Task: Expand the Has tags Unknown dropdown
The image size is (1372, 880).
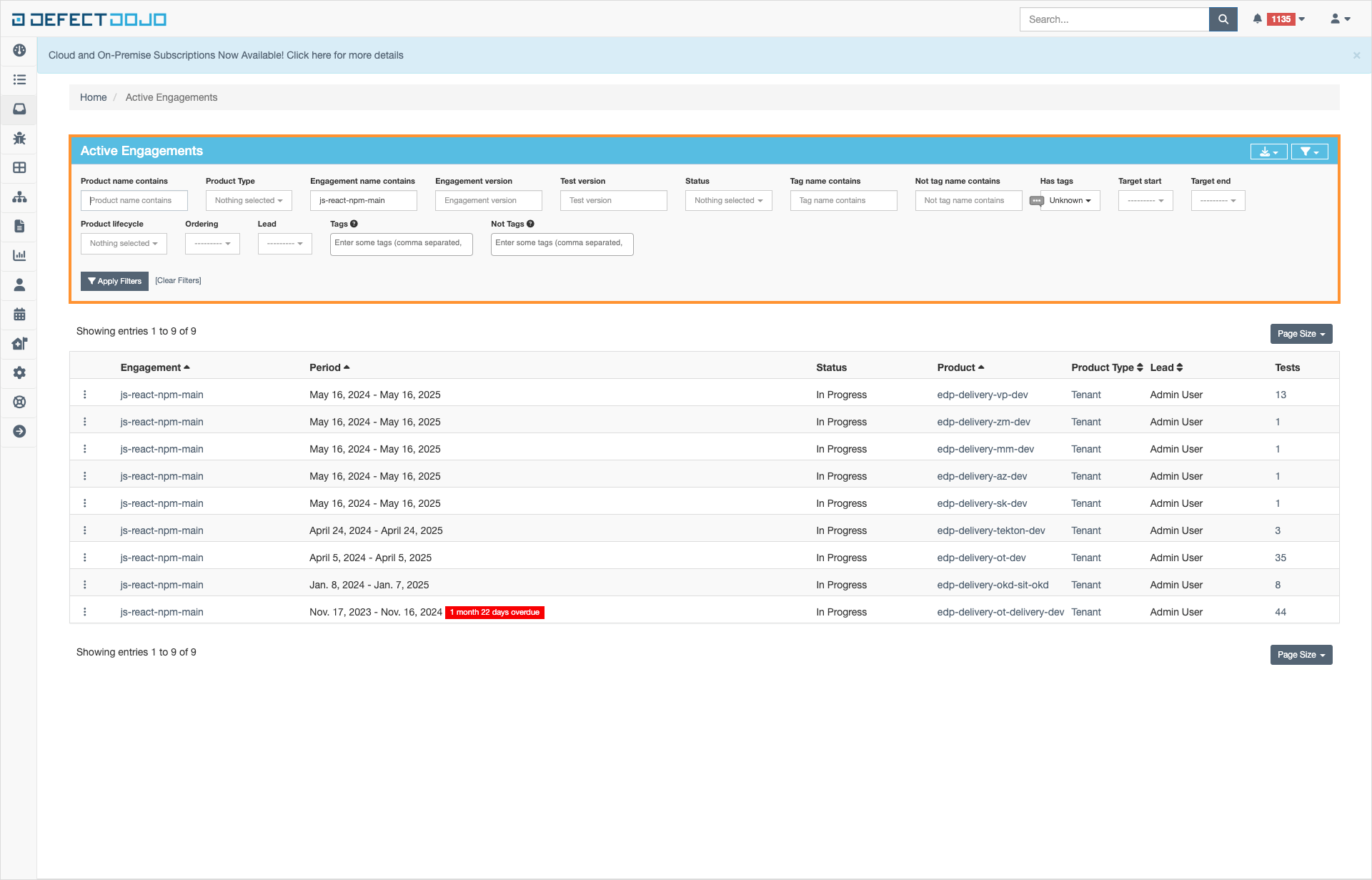Action: coord(1070,201)
